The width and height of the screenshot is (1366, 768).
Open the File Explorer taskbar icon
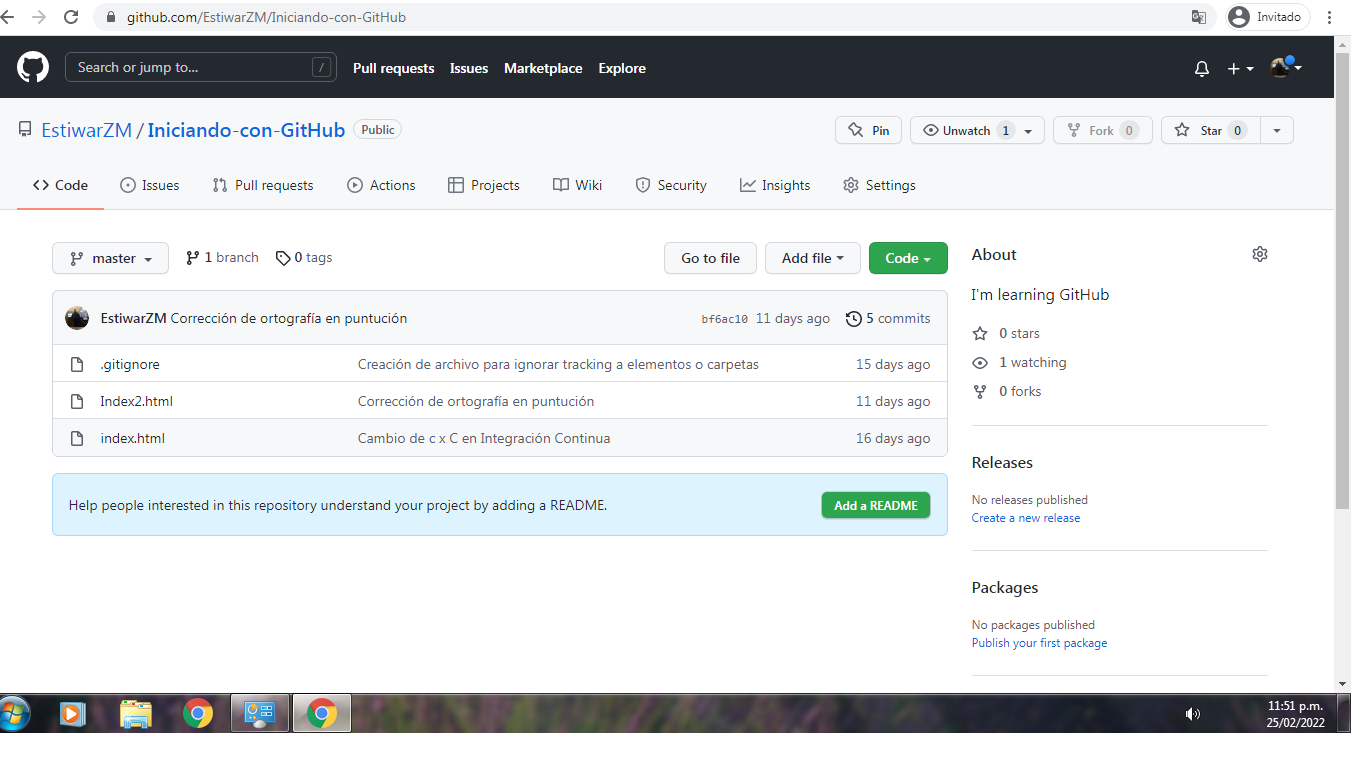pos(136,714)
